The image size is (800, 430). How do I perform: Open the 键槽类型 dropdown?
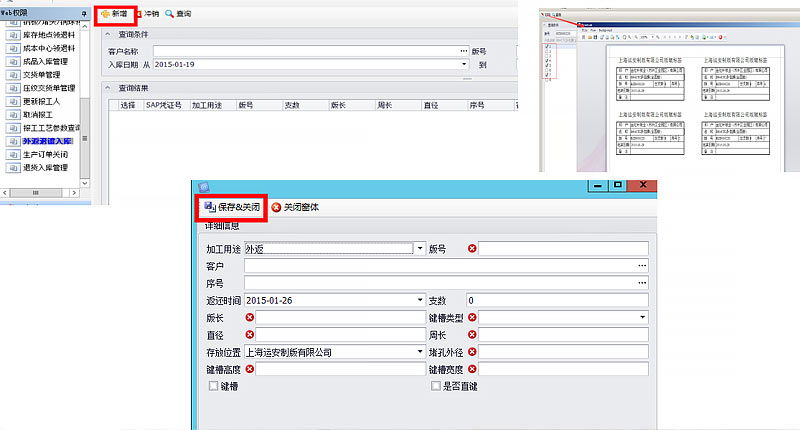pos(642,318)
